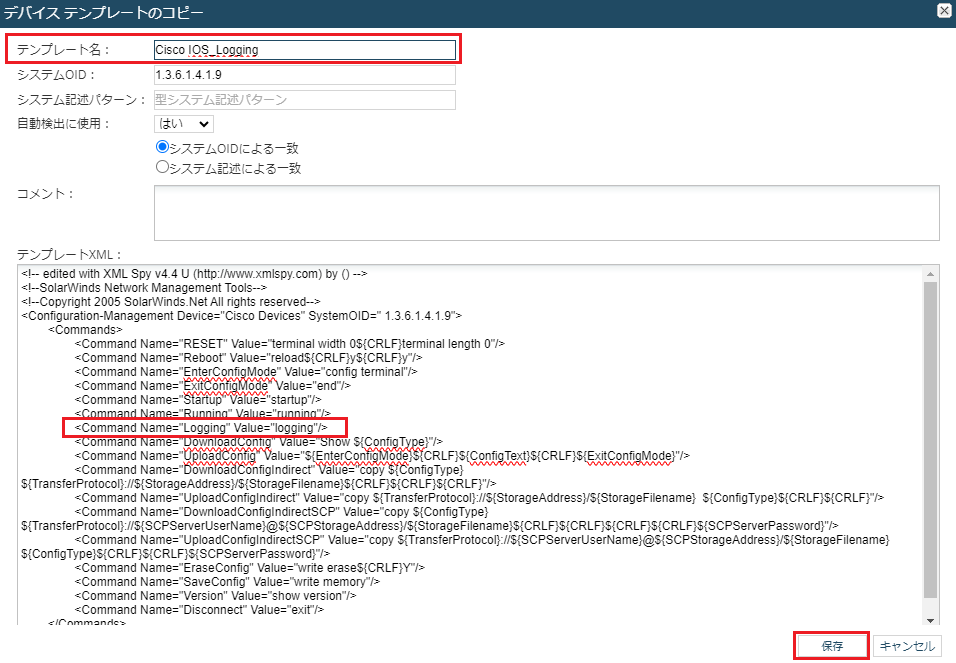Click the Command Name="DownloadConfigIndirect" XML line
Screen dimensions: 956x663
point(259,477)
